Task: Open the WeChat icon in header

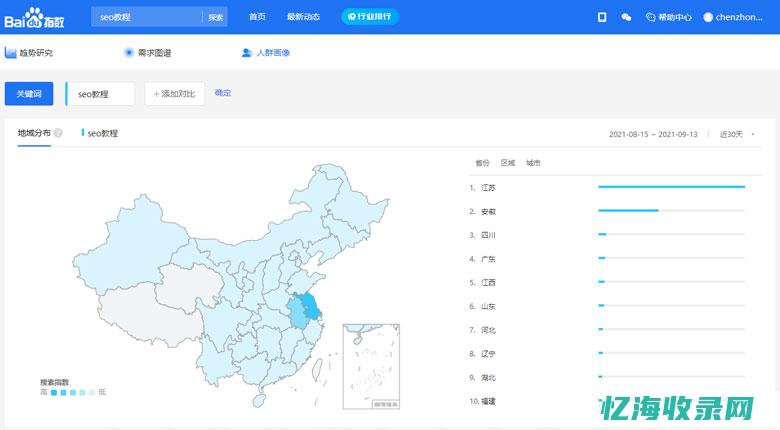Action: click(x=626, y=17)
